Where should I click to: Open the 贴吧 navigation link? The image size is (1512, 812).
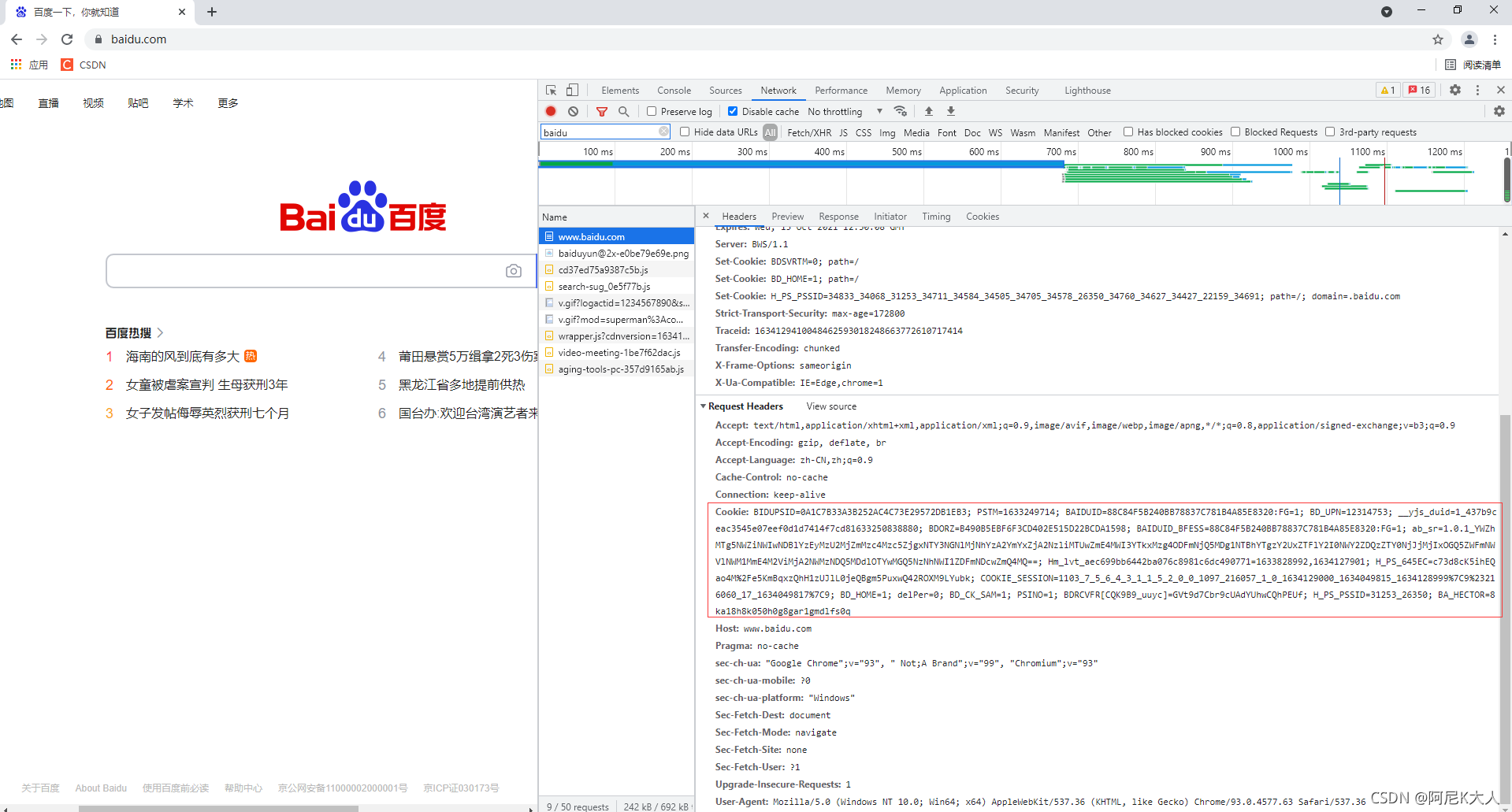point(138,103)
